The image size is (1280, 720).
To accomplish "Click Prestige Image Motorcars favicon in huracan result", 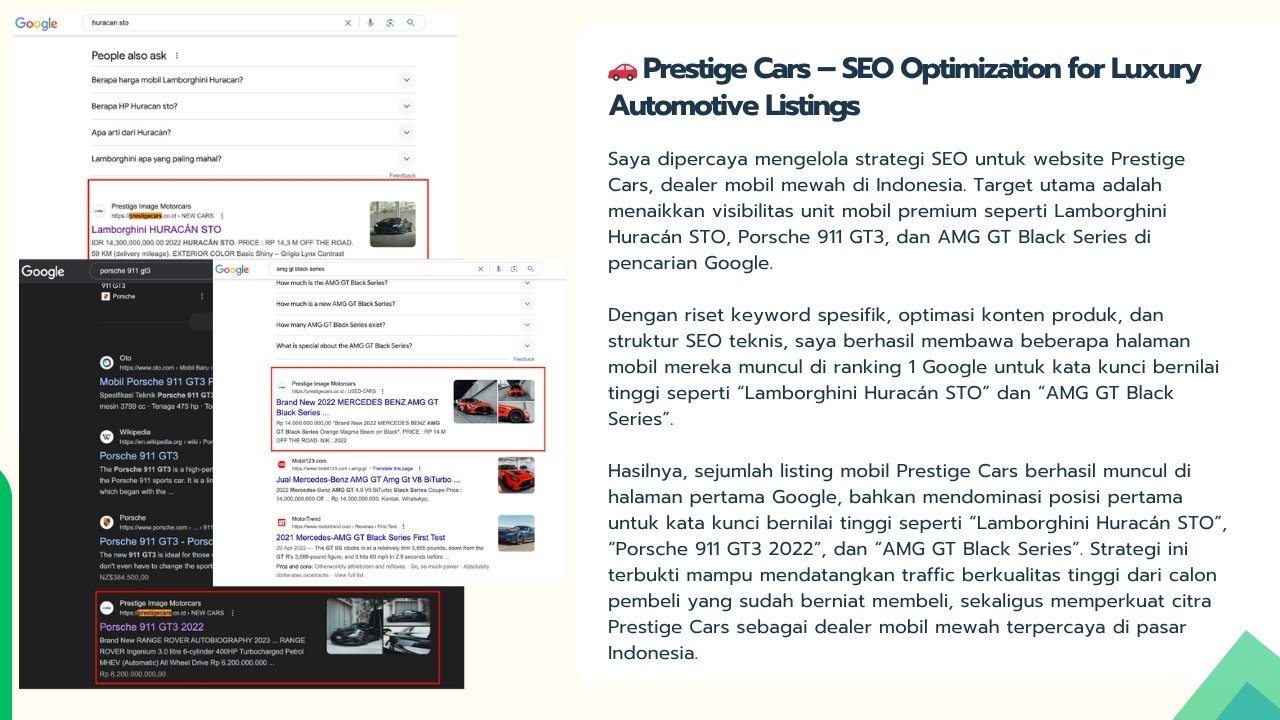I will coord(98,210).
